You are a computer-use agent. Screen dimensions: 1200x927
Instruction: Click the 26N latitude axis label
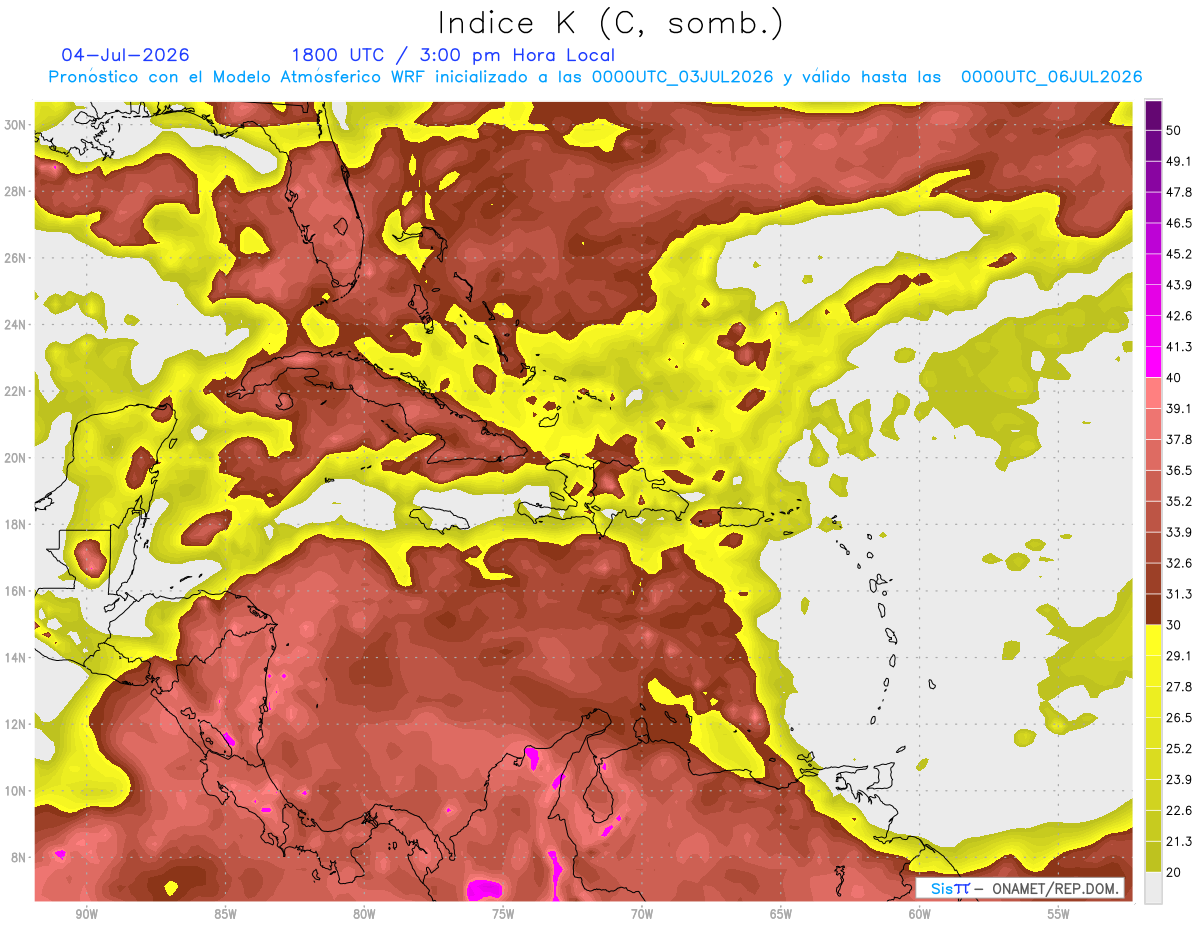click(x=15, y=258)
